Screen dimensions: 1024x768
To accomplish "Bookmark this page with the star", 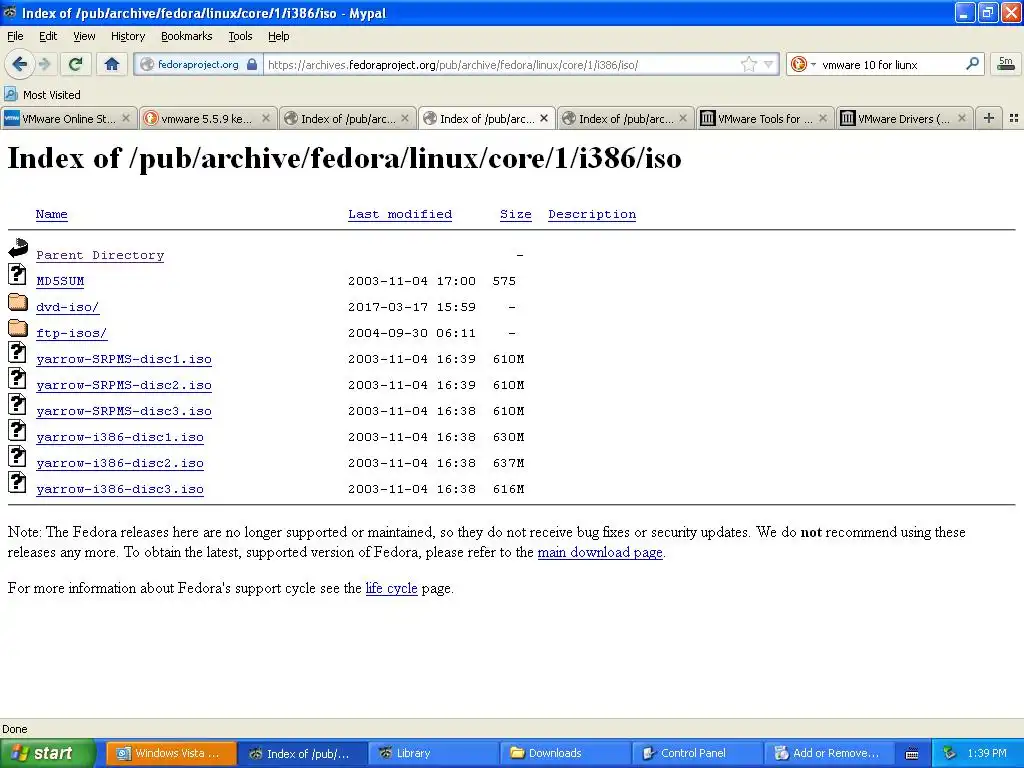I will click(748, 64).
